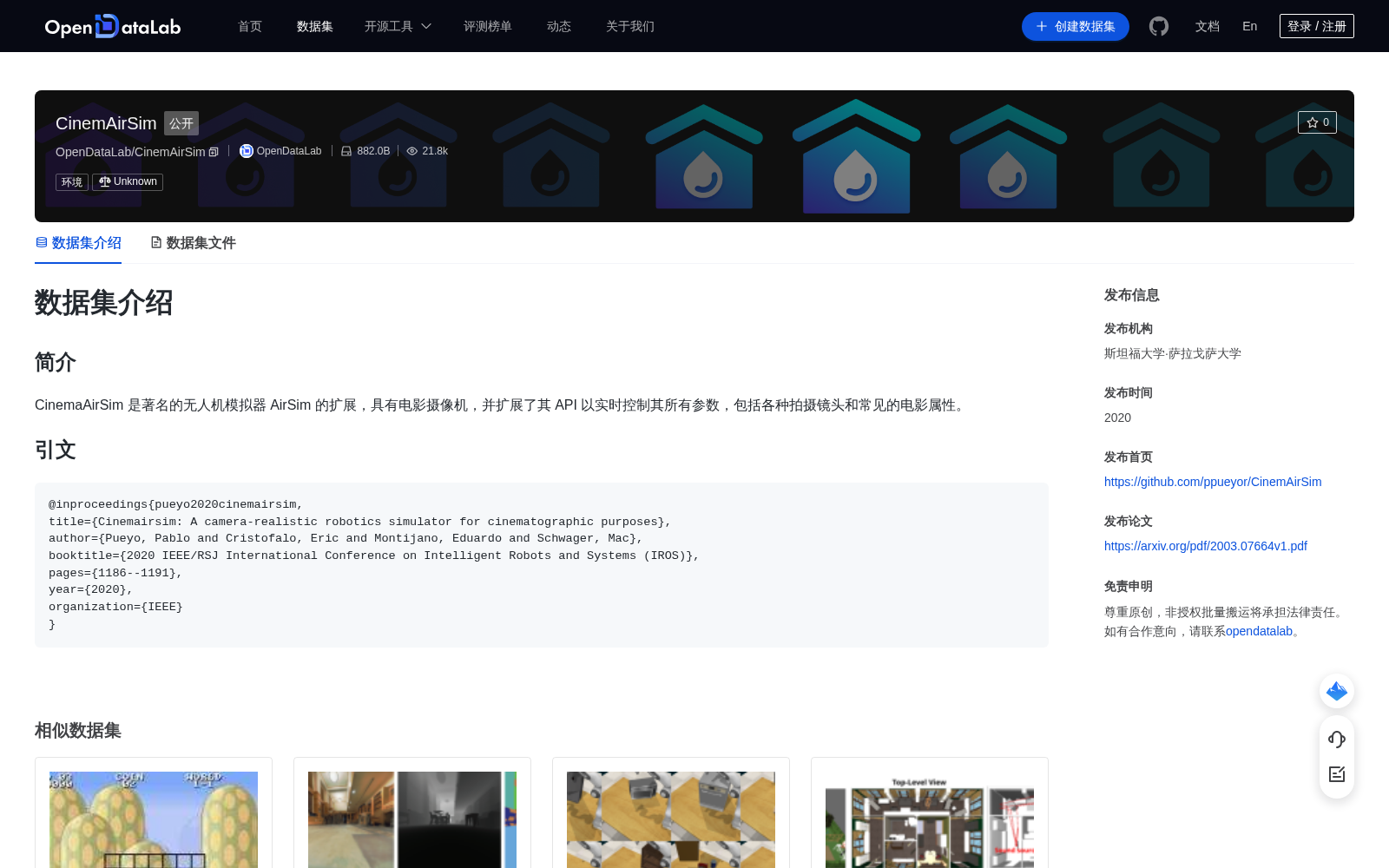The image size is (1389, 868).
Task: Open the robots on wooden floor dataset thumbnail
Action: tap(671, 819)
